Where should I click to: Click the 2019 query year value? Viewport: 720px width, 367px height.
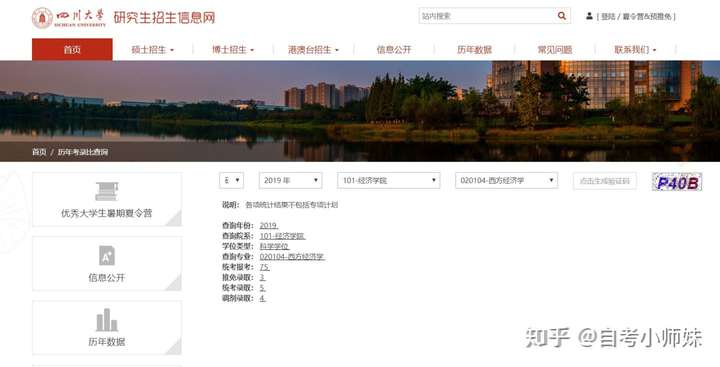269,226
